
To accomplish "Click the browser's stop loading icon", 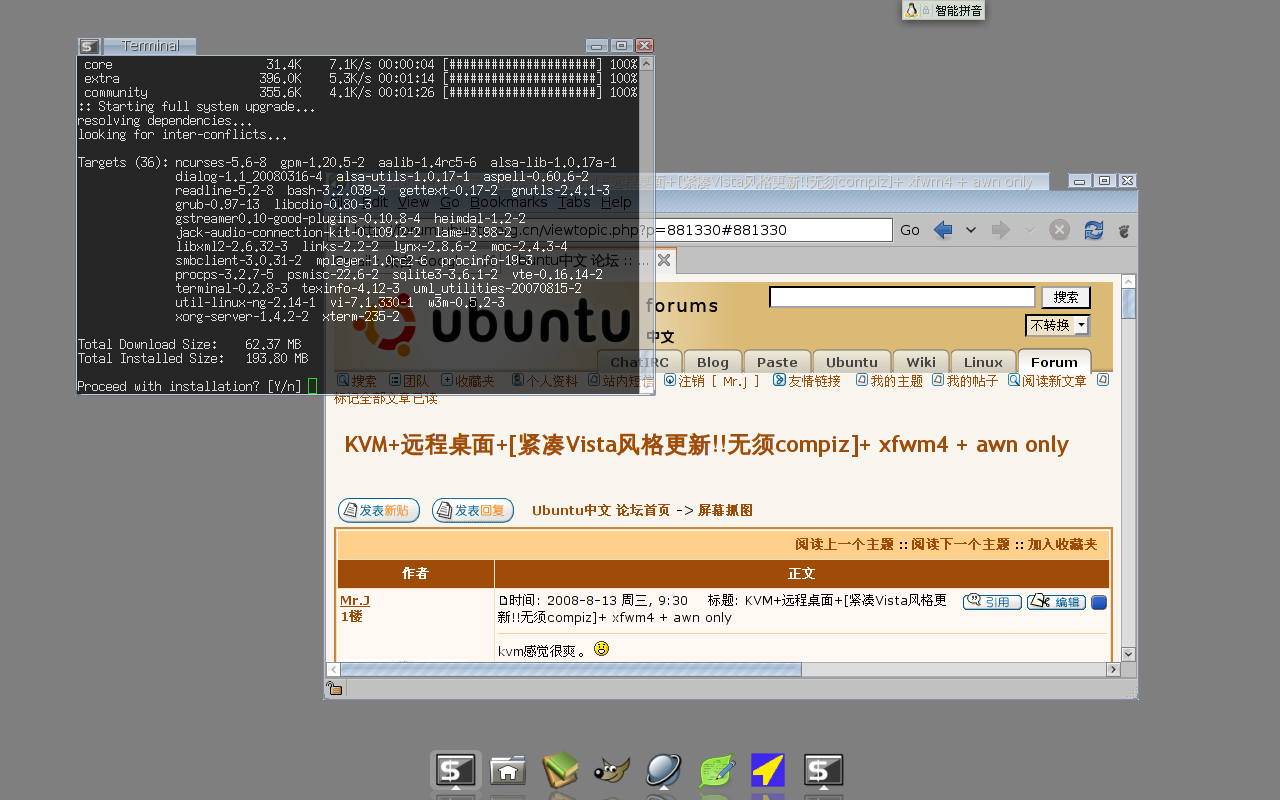I will click(1059, 230).
